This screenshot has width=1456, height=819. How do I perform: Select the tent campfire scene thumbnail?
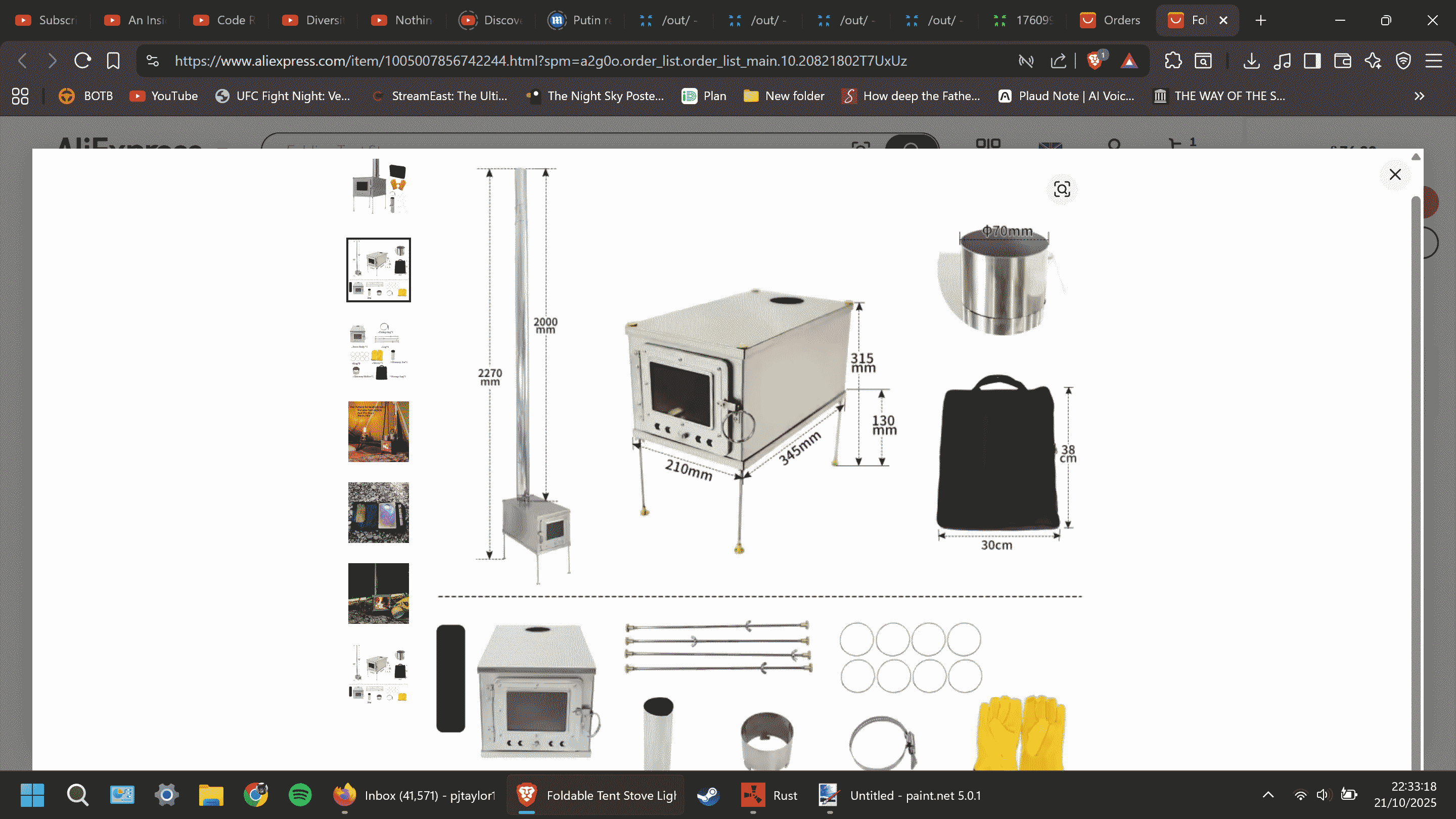coord(378,432)
